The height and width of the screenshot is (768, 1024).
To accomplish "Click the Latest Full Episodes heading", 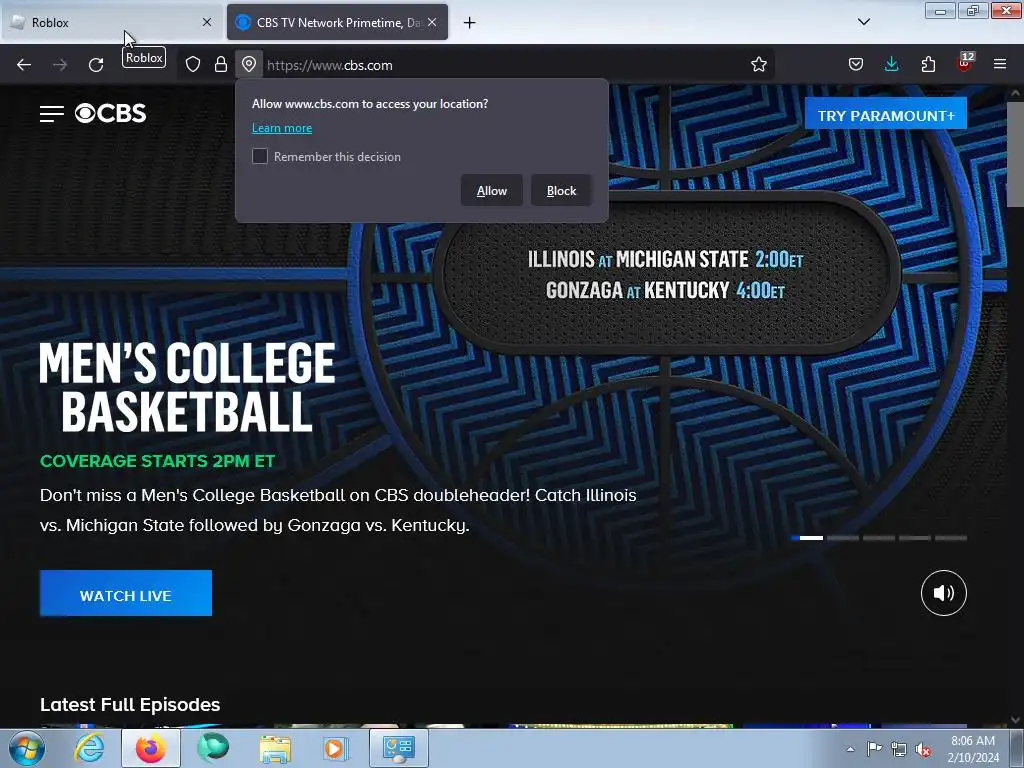I will point(130,705).
